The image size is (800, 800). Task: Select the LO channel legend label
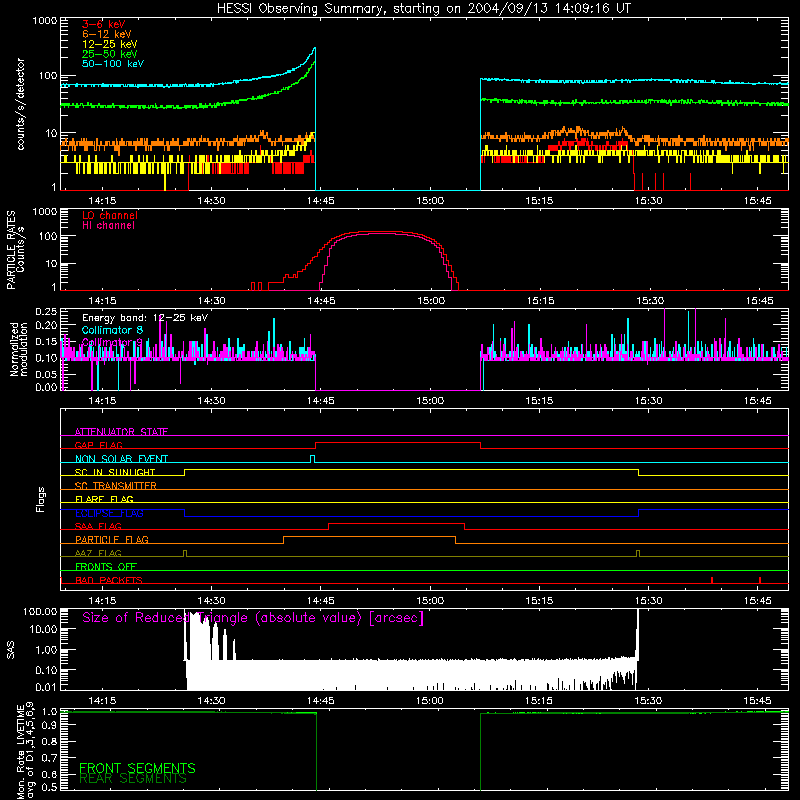pyautogui.click(x=110, y=215)
